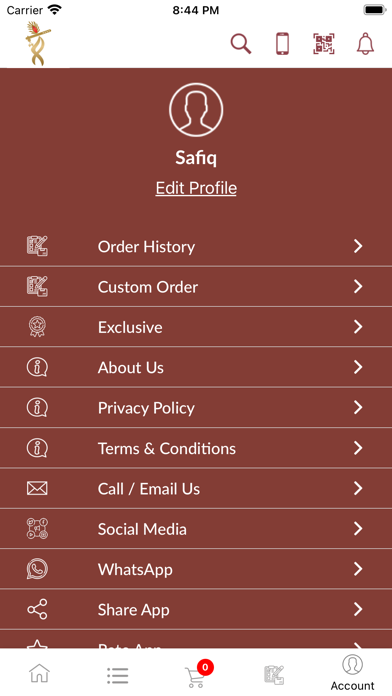The width and height of the screenshot is (392, 696).
Task: Open Call / Email Us option
Action: 196,489
